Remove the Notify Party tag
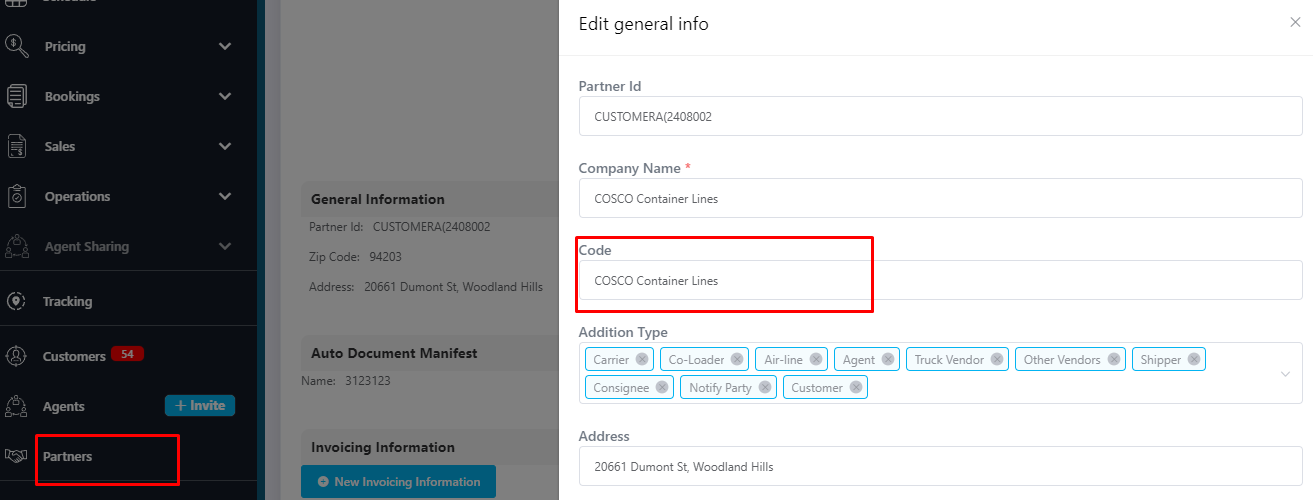The image size is (1313, 500). coord(765,387)
